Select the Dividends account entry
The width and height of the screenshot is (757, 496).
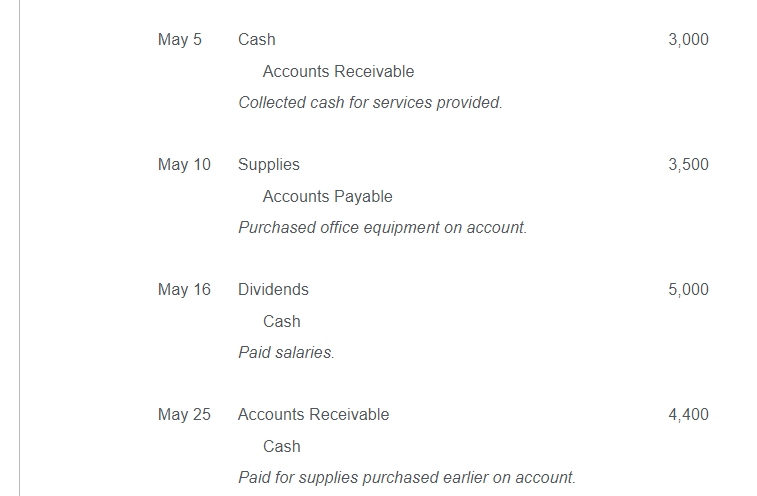coord(273,290)
